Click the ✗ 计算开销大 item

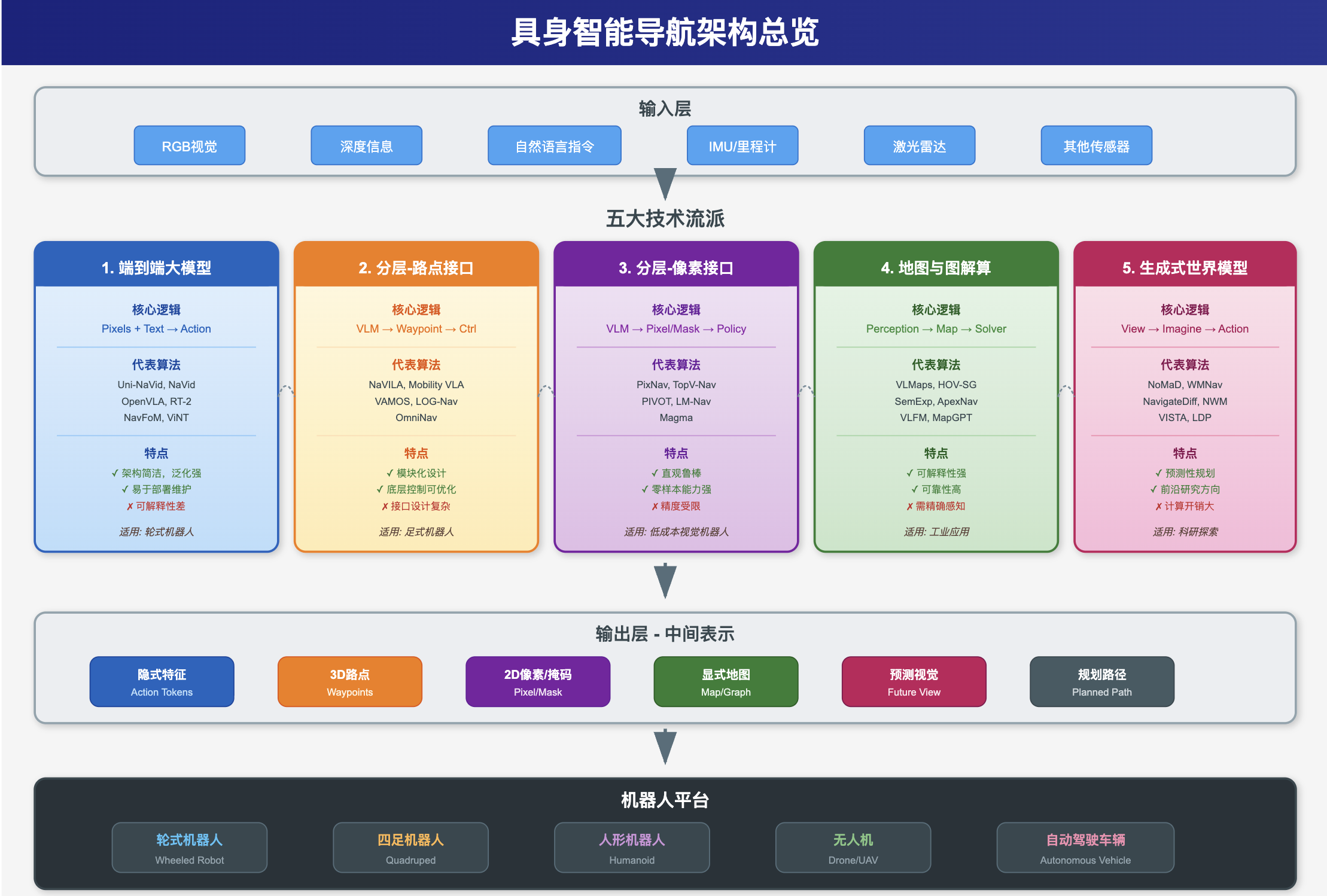[1185, 506]
